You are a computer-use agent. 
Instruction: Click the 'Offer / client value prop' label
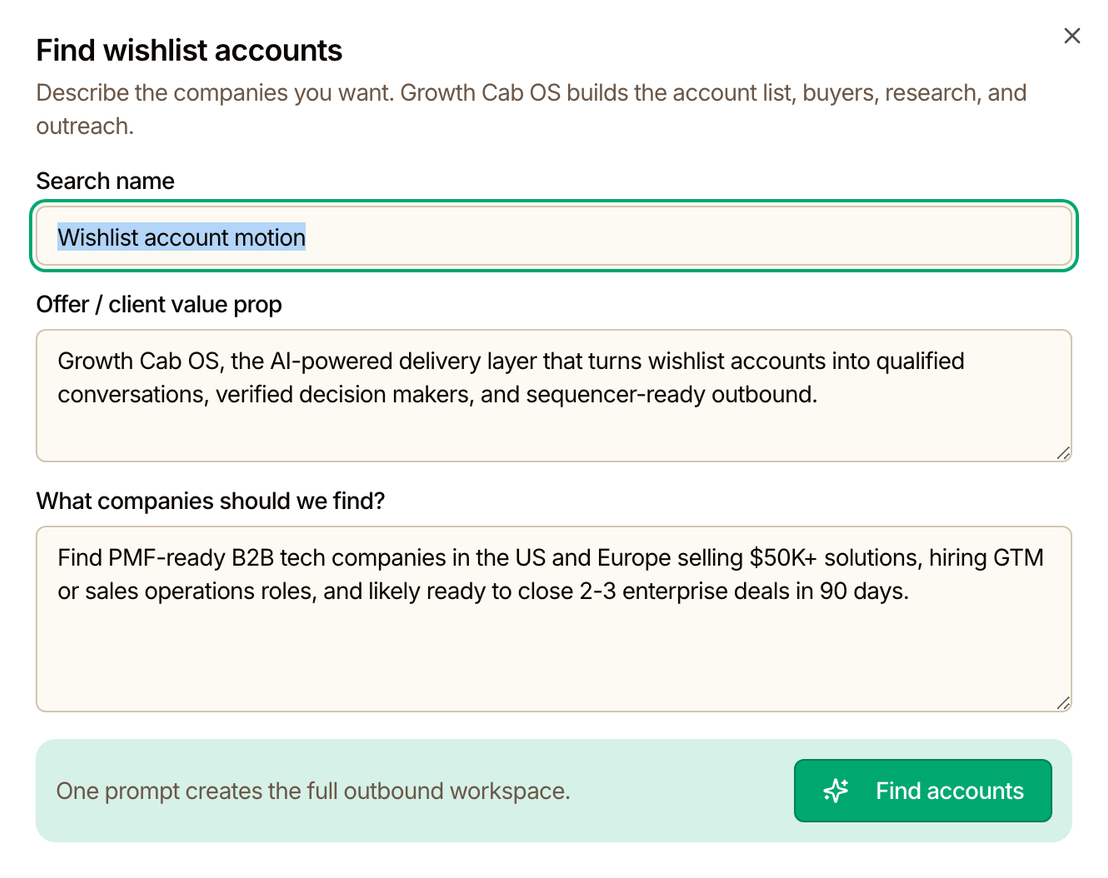[159, 304]
